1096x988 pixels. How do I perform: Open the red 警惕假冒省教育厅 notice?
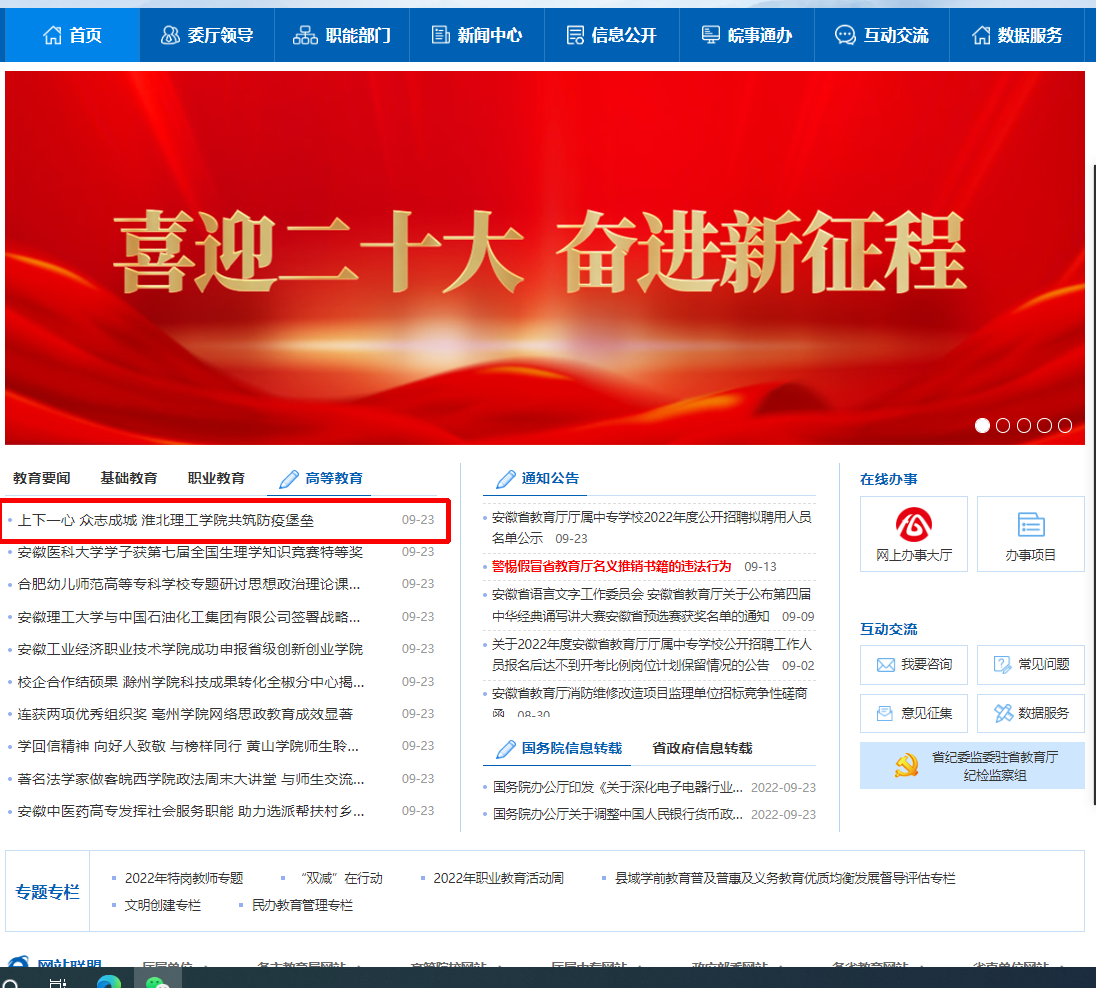[611, 566]
